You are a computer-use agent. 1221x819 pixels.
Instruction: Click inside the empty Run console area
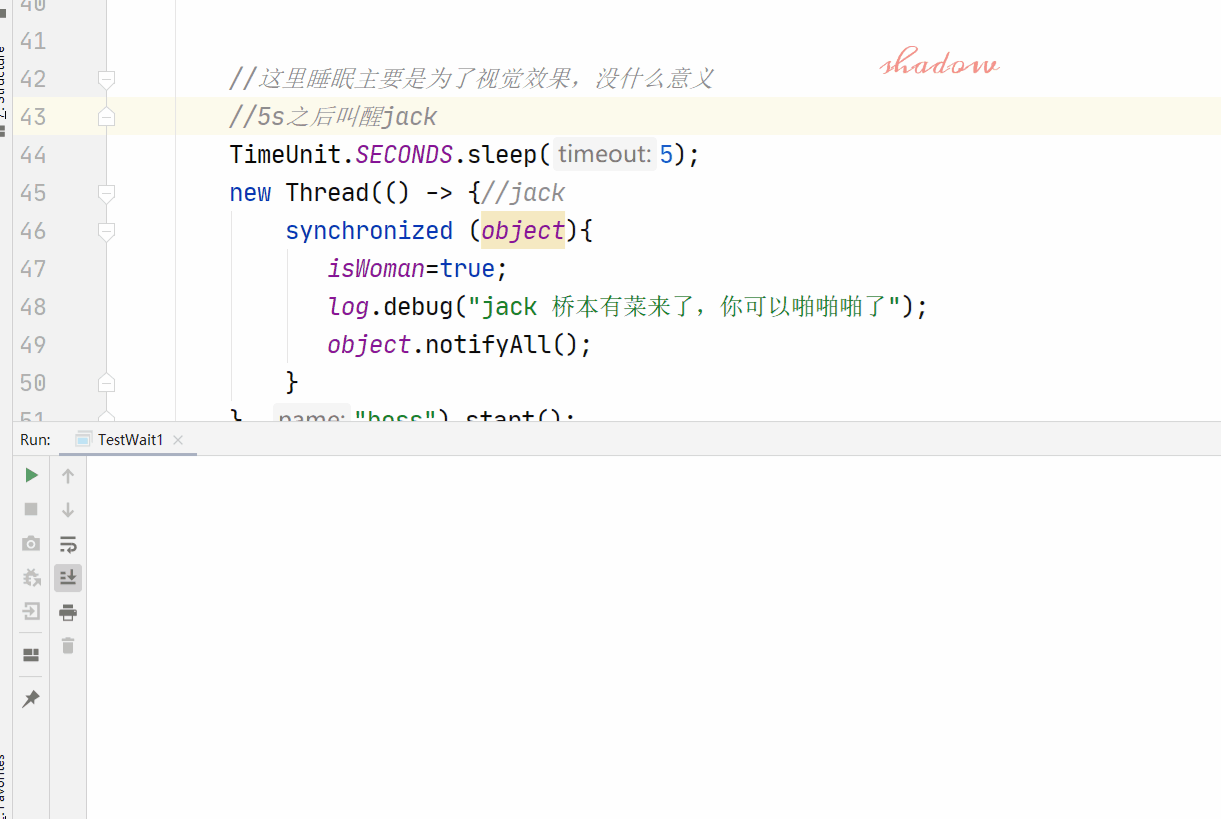click(x=653, y=637)
